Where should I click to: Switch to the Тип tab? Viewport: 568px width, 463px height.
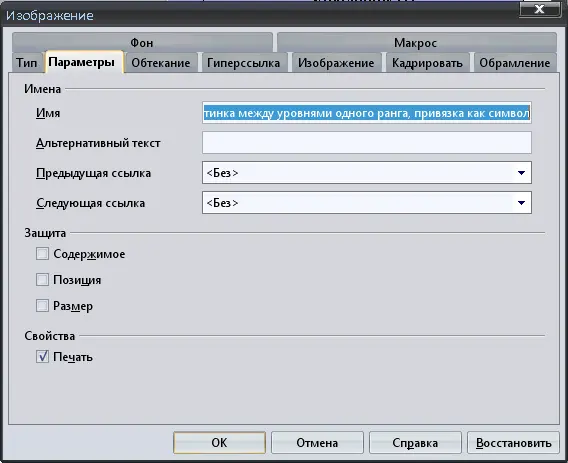tap(26, 63)
